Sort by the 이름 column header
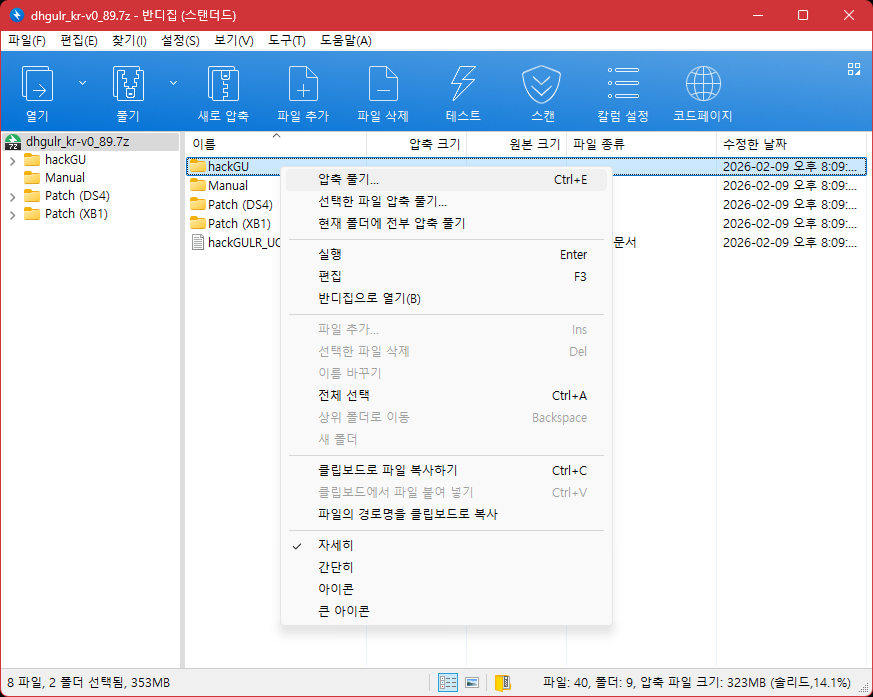 tap(276, 144)
